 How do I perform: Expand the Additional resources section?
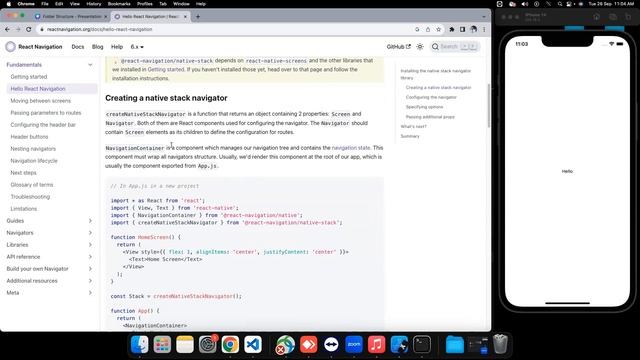click(90, 281)
